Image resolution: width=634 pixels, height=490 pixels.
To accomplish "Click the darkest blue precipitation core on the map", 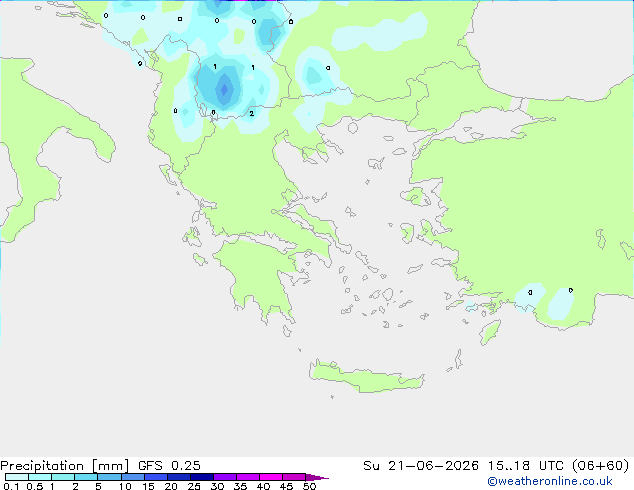I will pyautogui.click(x=224, y=89).
